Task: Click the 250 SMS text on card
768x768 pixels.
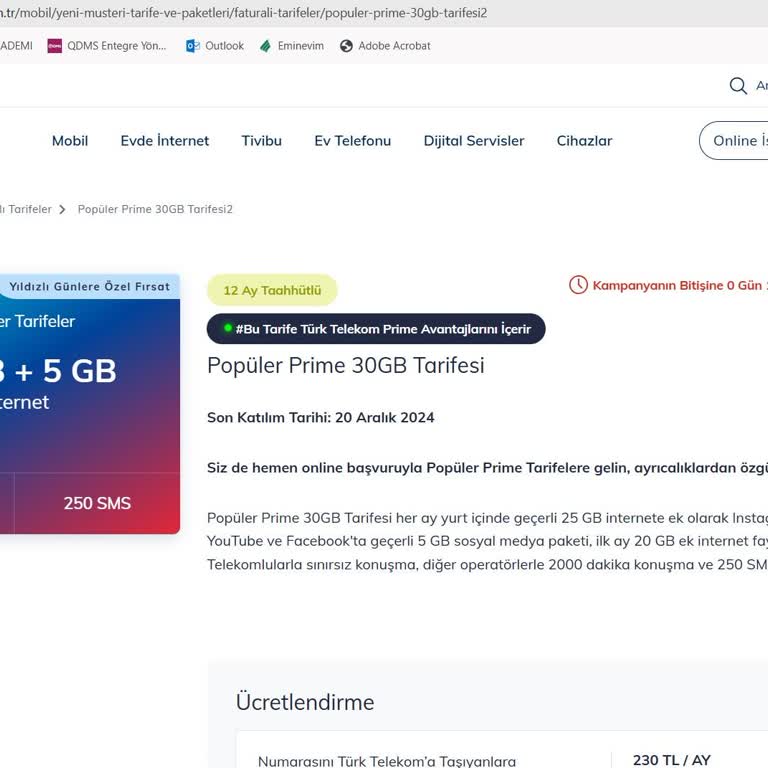Action: coord(97,504)
